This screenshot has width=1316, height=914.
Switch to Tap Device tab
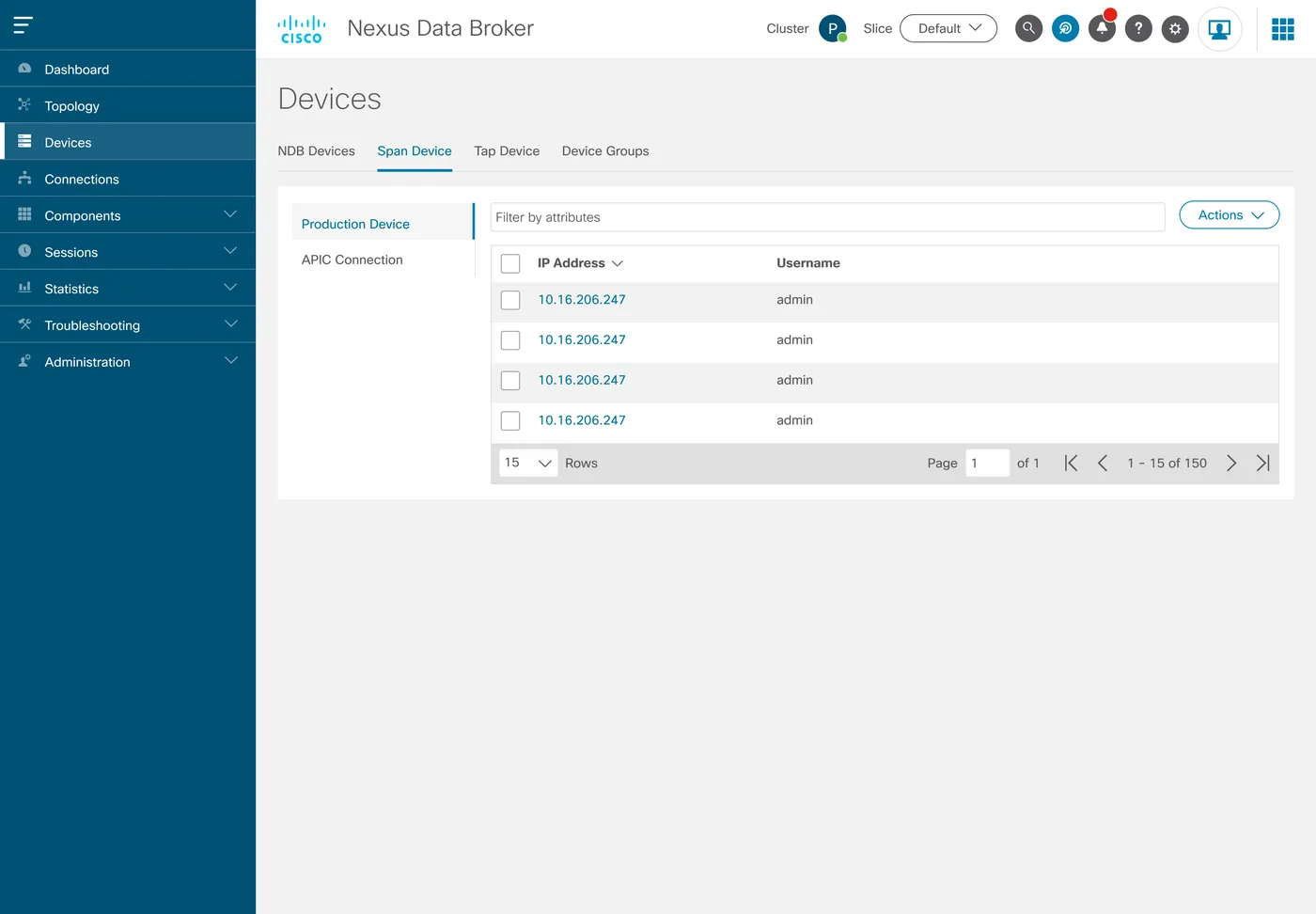(x=507, y=151)
